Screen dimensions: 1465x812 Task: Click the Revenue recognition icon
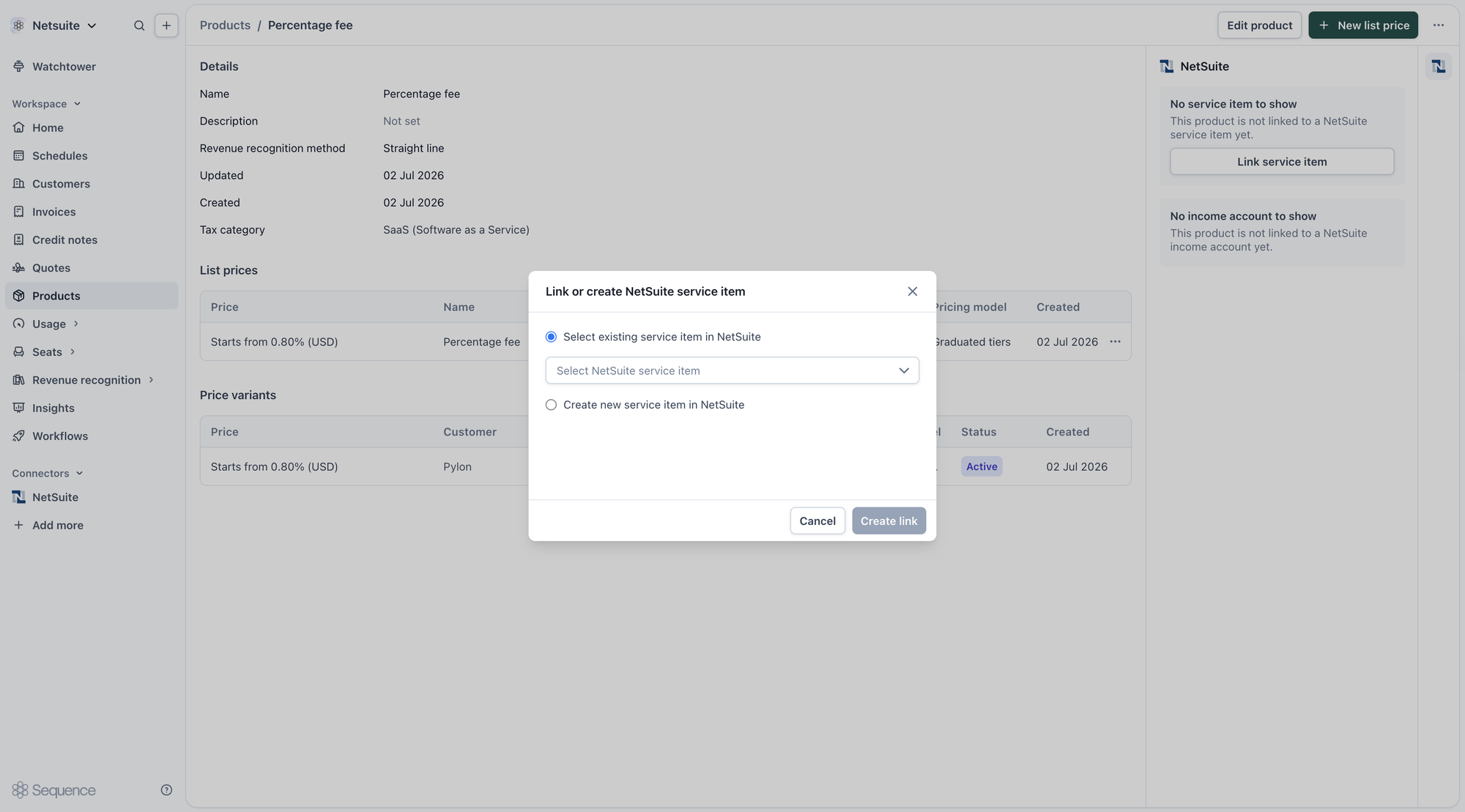pyautogui.click(x=19, y=380)
